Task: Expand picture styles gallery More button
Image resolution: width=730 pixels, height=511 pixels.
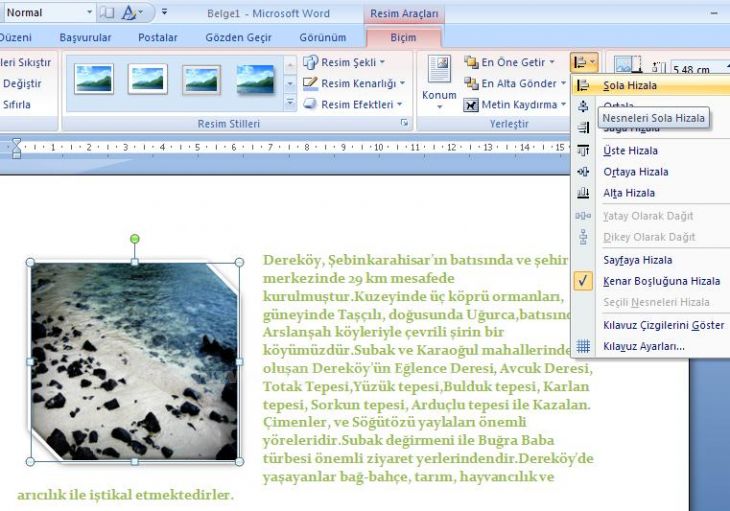Action: tap(290, 102)
